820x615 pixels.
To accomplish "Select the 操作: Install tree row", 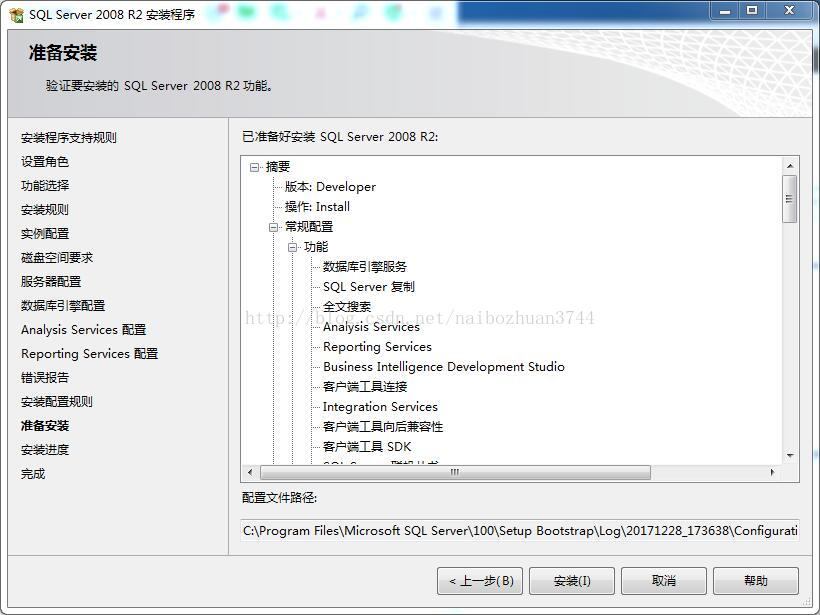I will [x=317, y=207].
